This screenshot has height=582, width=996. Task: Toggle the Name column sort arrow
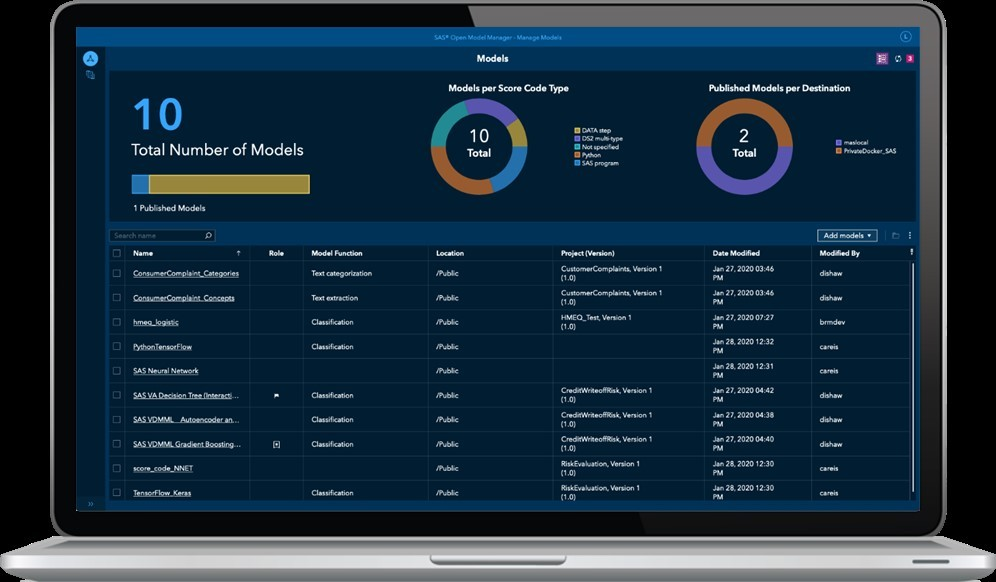pos(238,254)
